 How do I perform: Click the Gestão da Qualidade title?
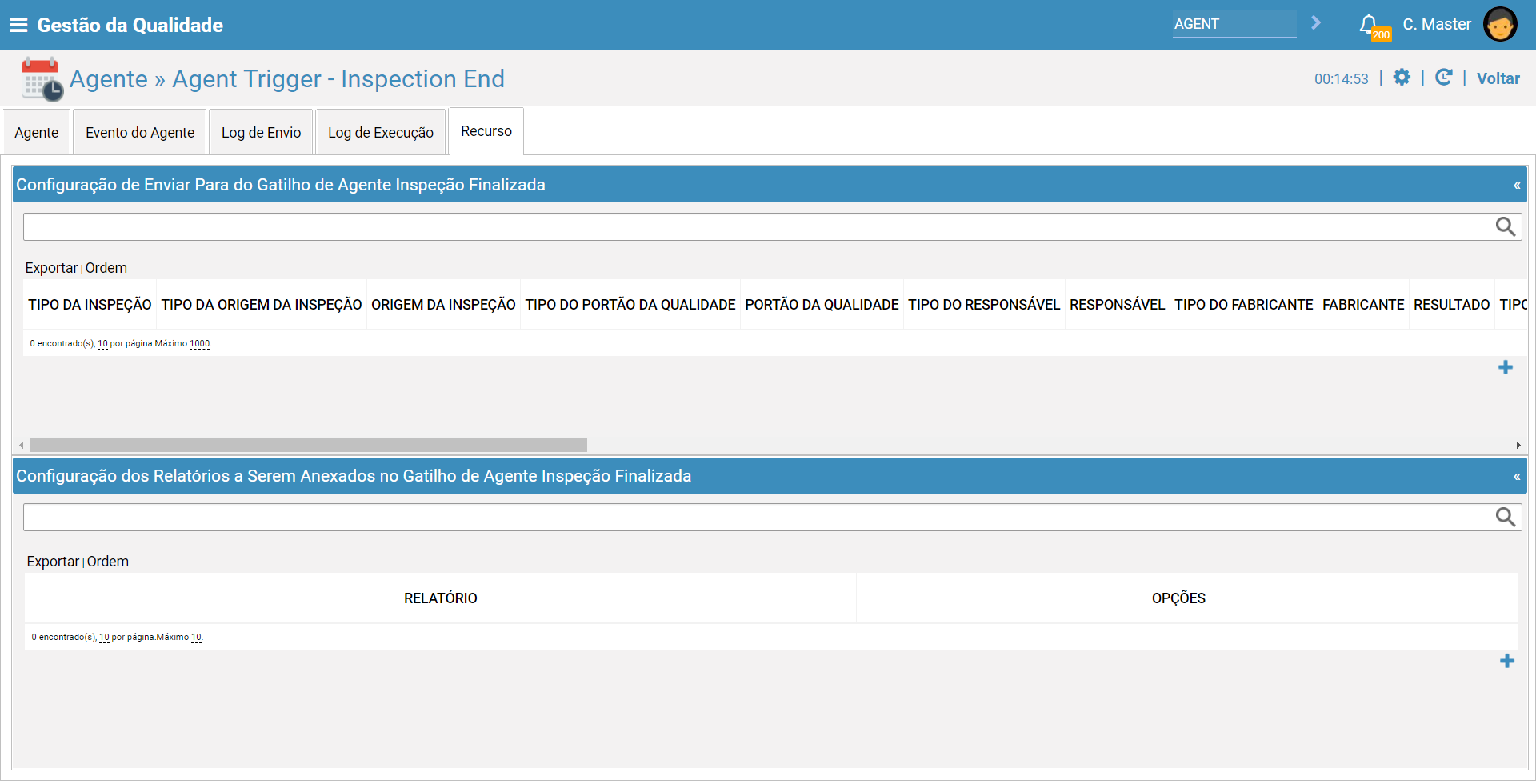(130, 25)
